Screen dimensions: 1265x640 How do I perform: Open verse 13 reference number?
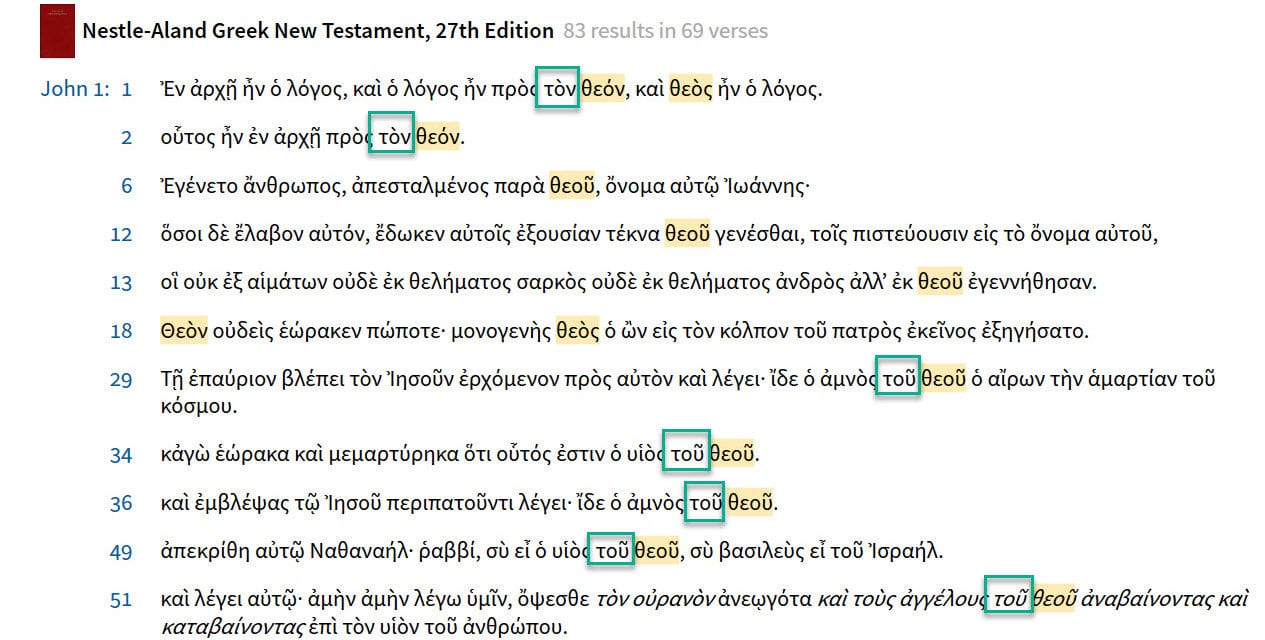click(x=121, y=282)
